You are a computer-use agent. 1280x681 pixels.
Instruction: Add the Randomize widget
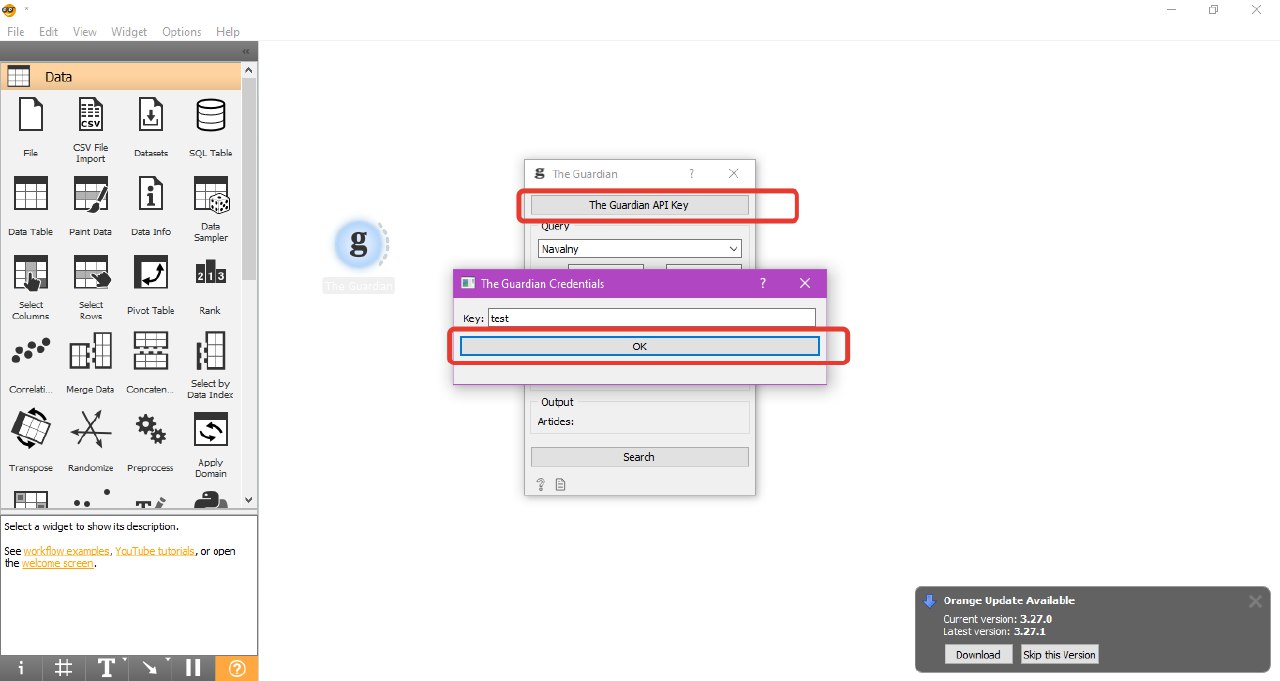point(91,430)
